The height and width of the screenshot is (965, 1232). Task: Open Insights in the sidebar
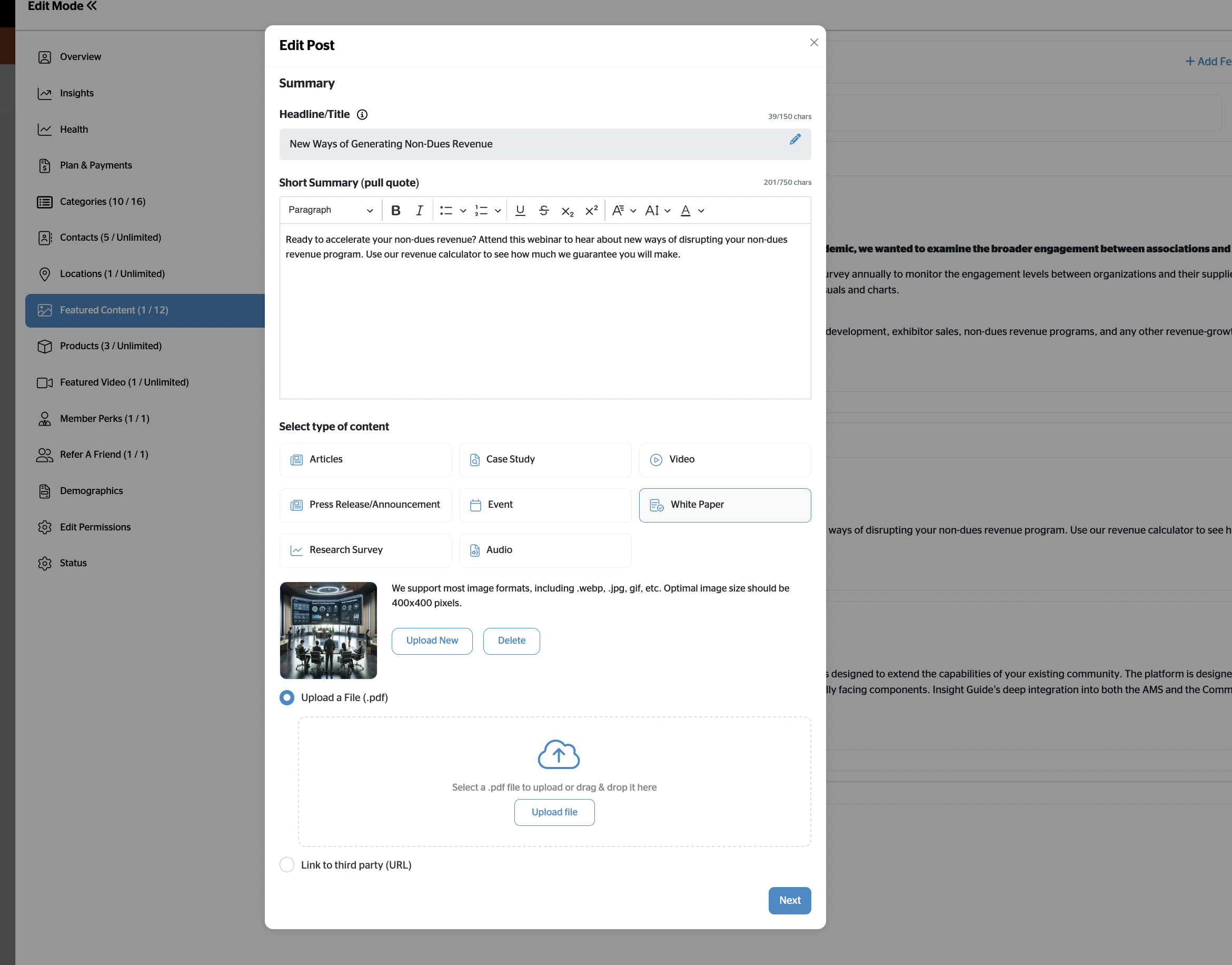77,93
